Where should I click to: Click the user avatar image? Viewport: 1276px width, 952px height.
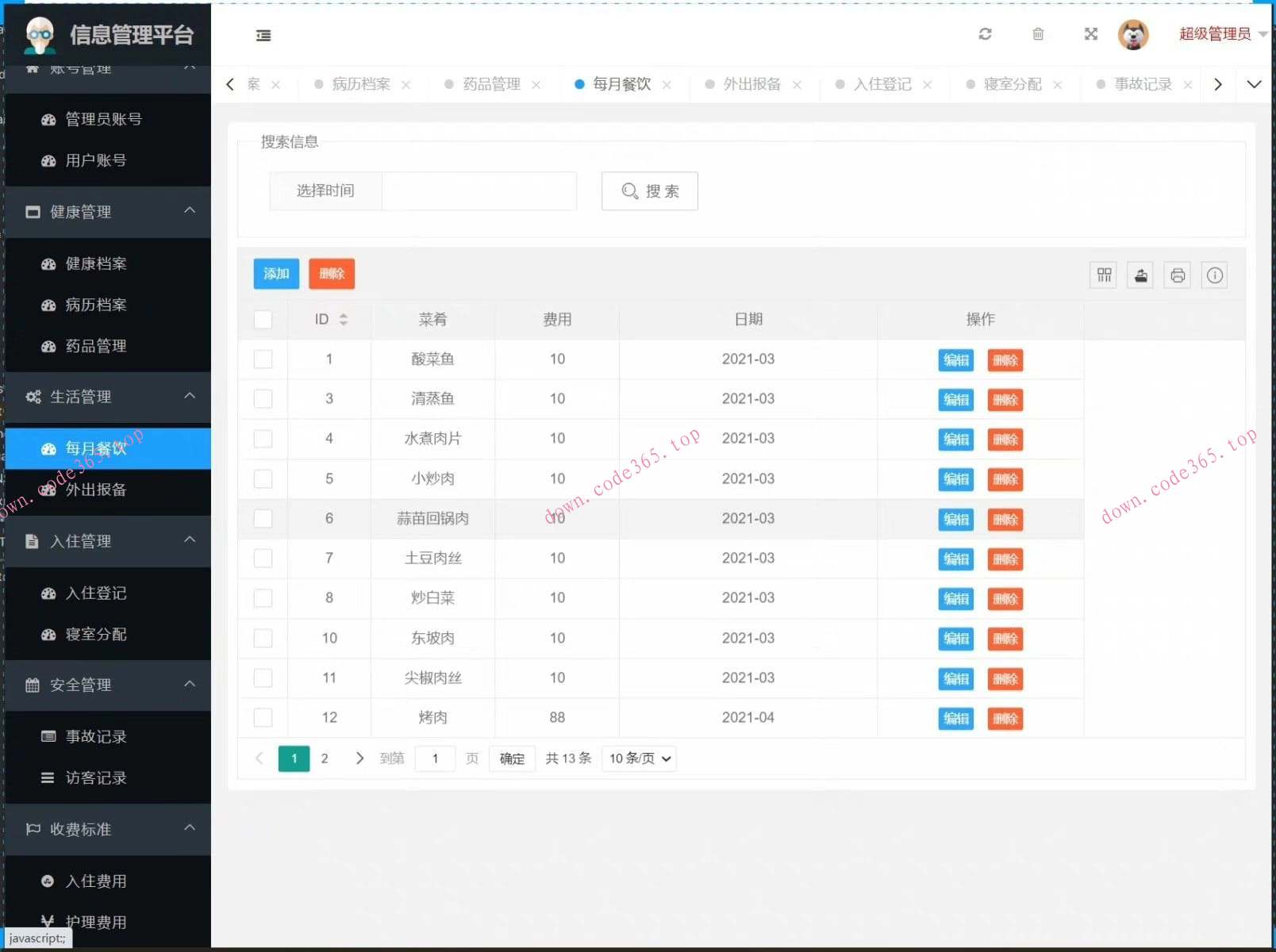(1134, 34)
